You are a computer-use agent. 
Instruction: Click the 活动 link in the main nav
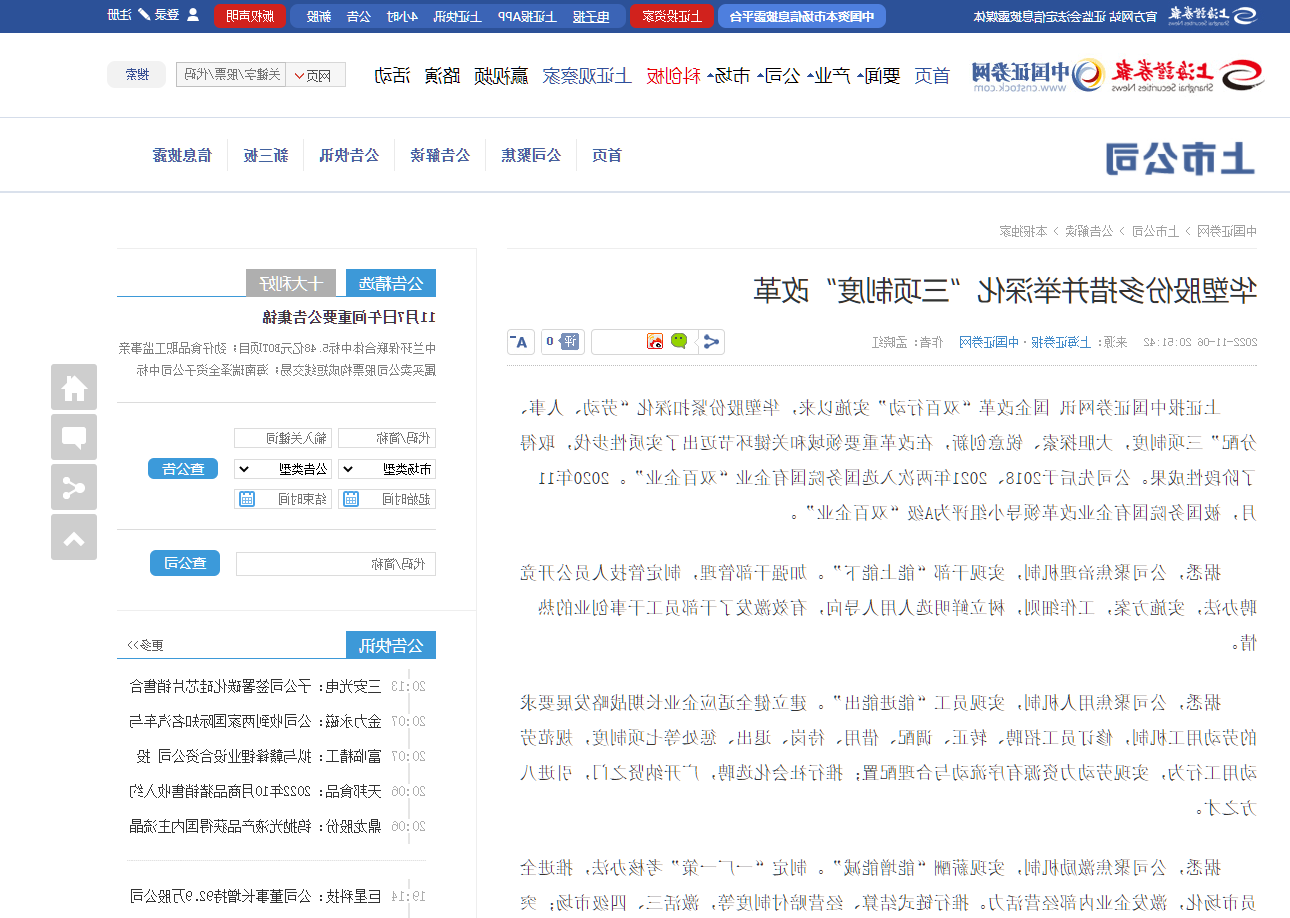(x=393, y=75)
